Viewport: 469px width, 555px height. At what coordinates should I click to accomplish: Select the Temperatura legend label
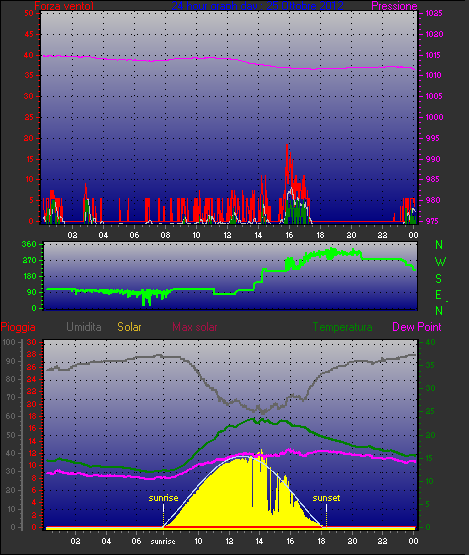(x=342, y=327)
